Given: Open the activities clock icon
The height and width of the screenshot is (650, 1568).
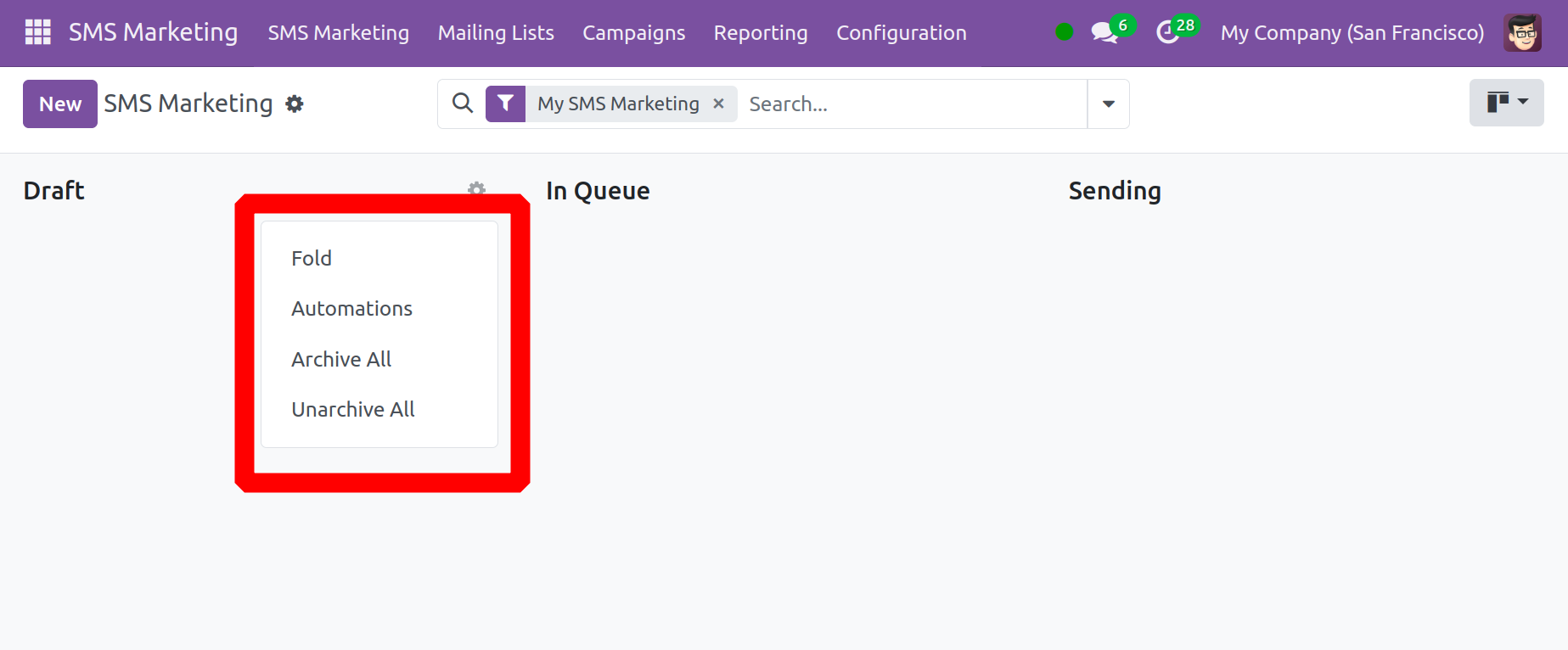Looking at the screenshot, I should pos(1168,33).
